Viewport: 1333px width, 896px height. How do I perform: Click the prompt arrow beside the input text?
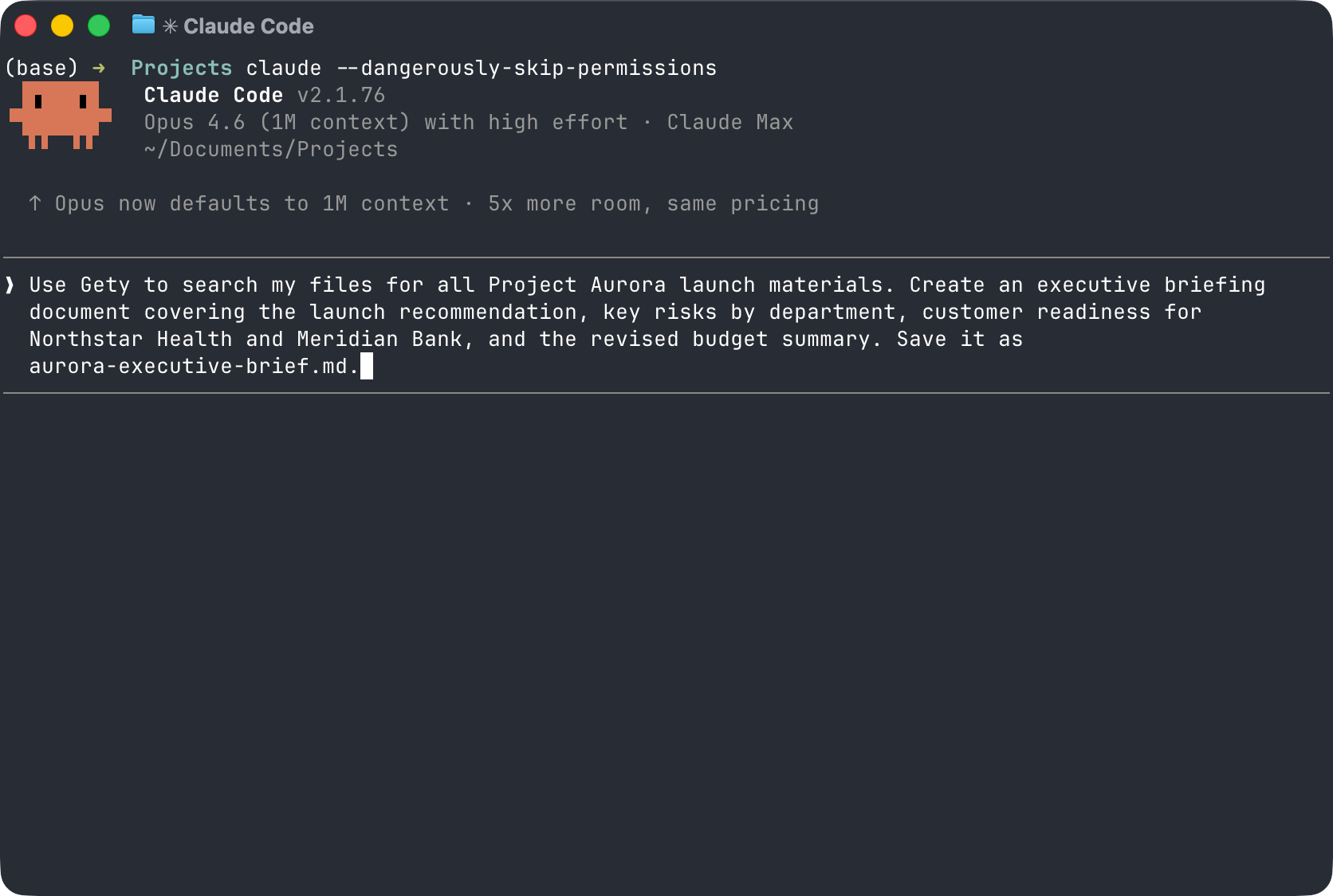11,285
